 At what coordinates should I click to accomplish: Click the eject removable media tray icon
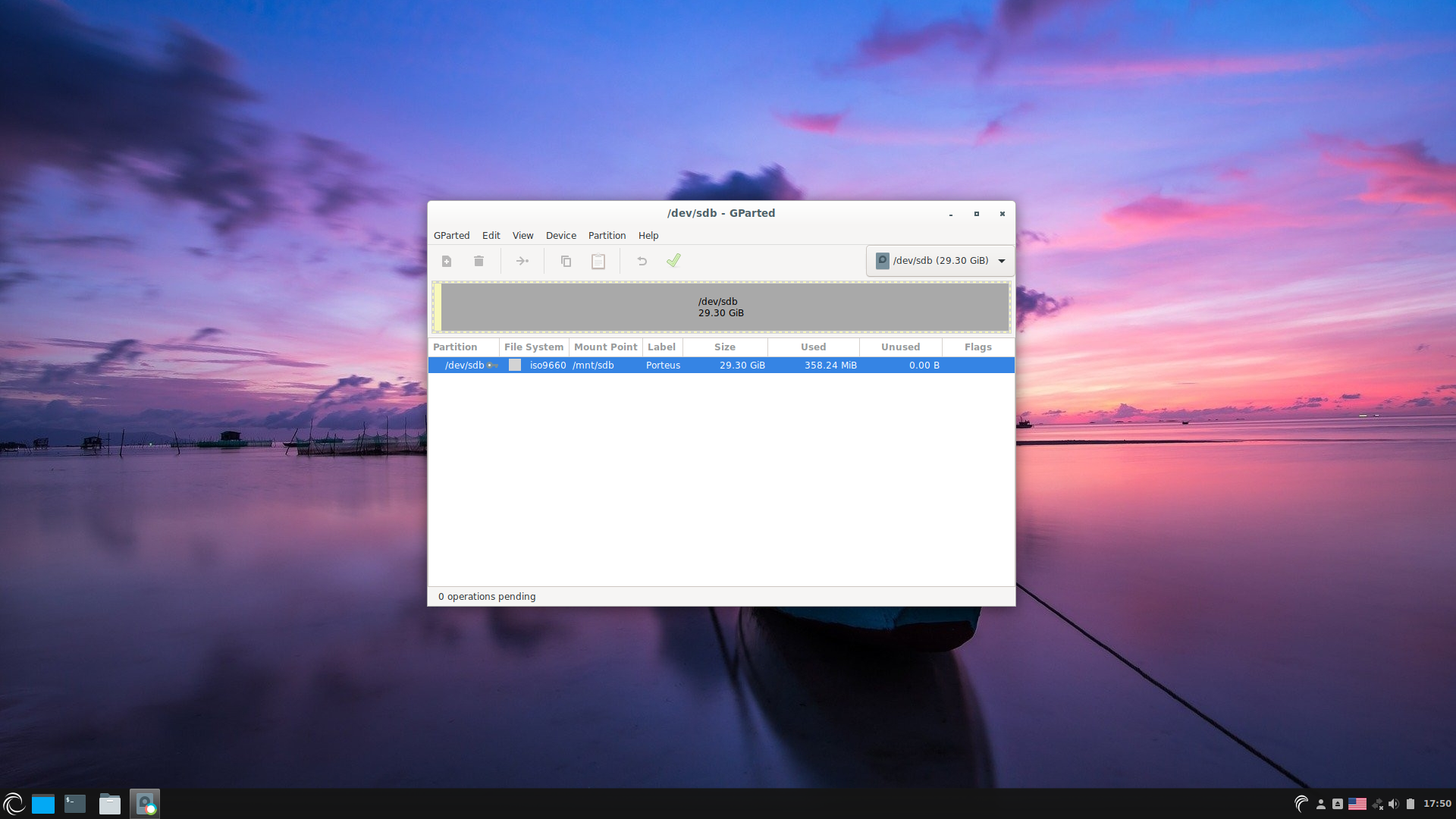(x=1338, y=804)
